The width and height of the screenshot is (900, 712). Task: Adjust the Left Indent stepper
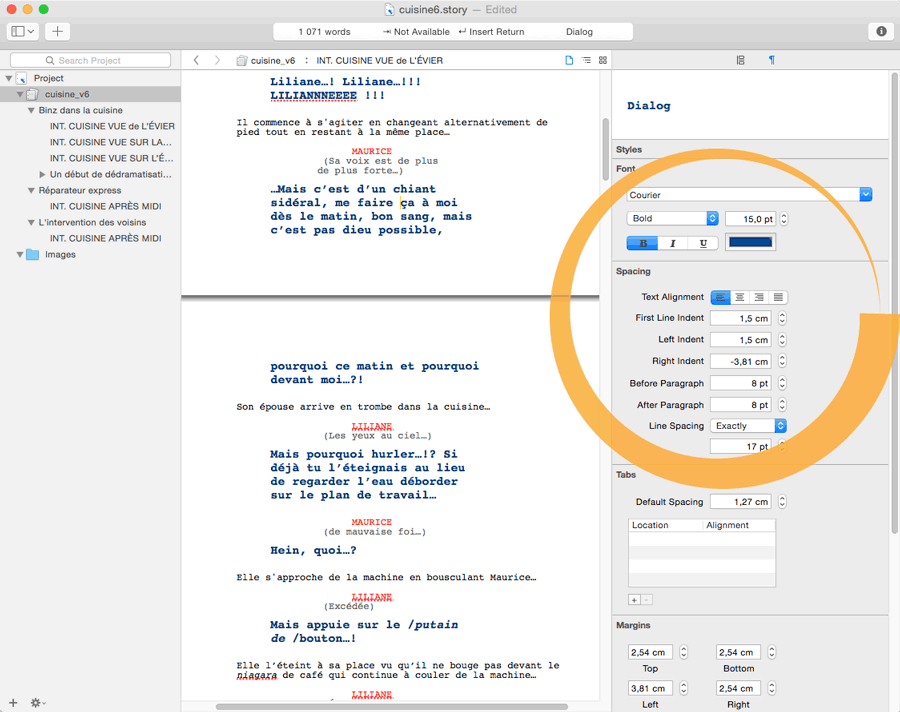[x=782, y=340]
